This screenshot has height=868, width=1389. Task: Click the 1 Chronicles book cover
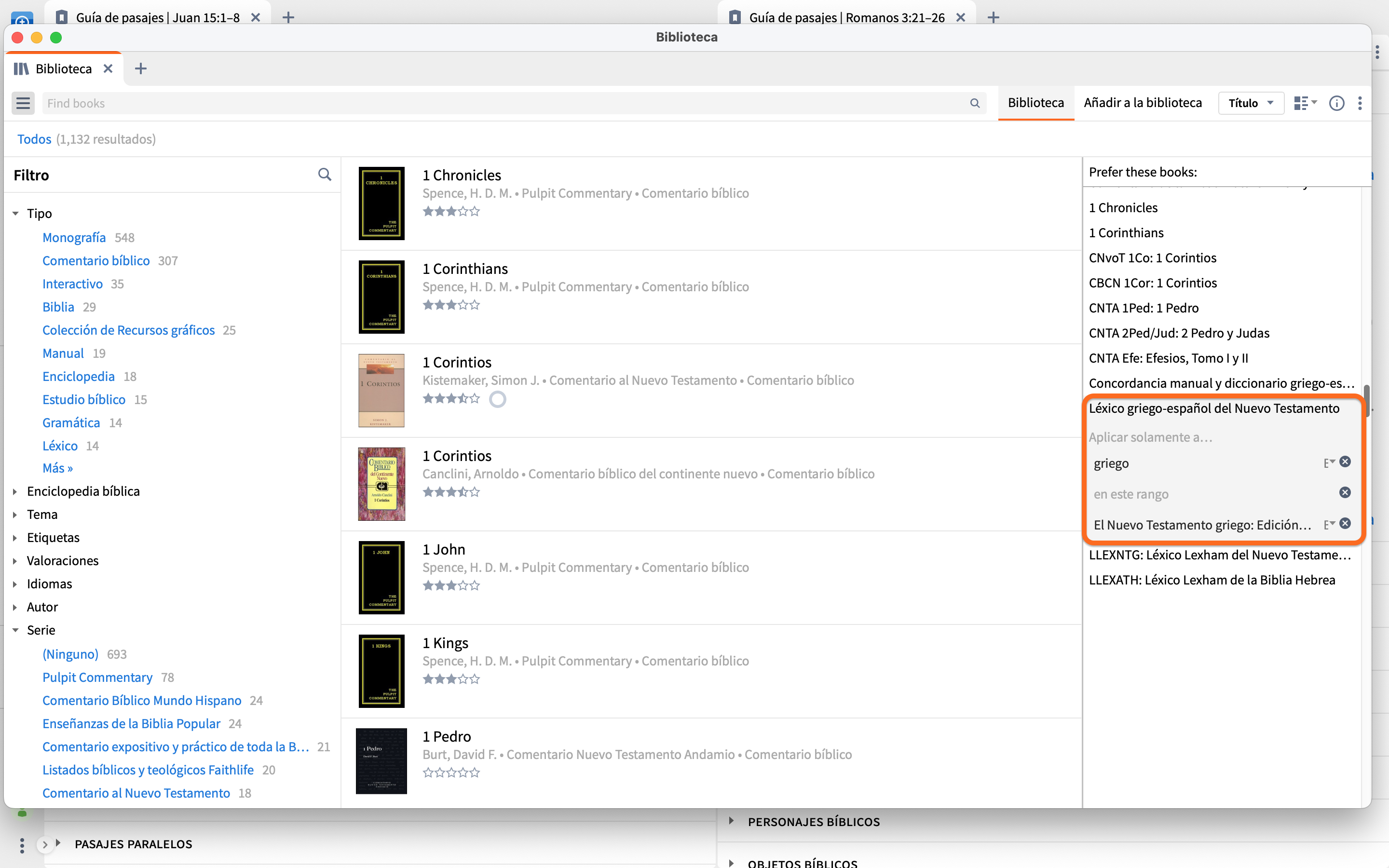381,203
